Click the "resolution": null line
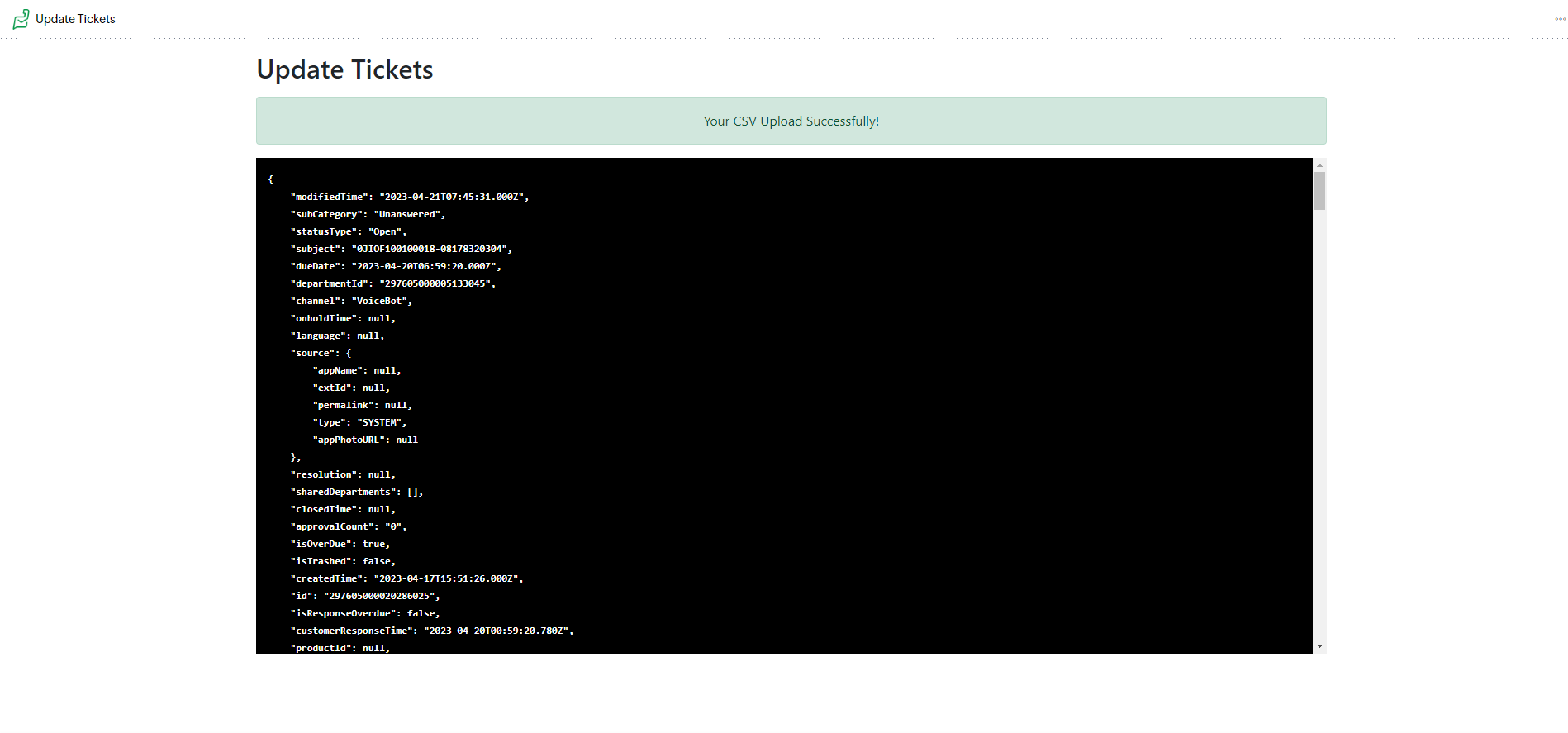1568x733 pixels. coord(343,474)
